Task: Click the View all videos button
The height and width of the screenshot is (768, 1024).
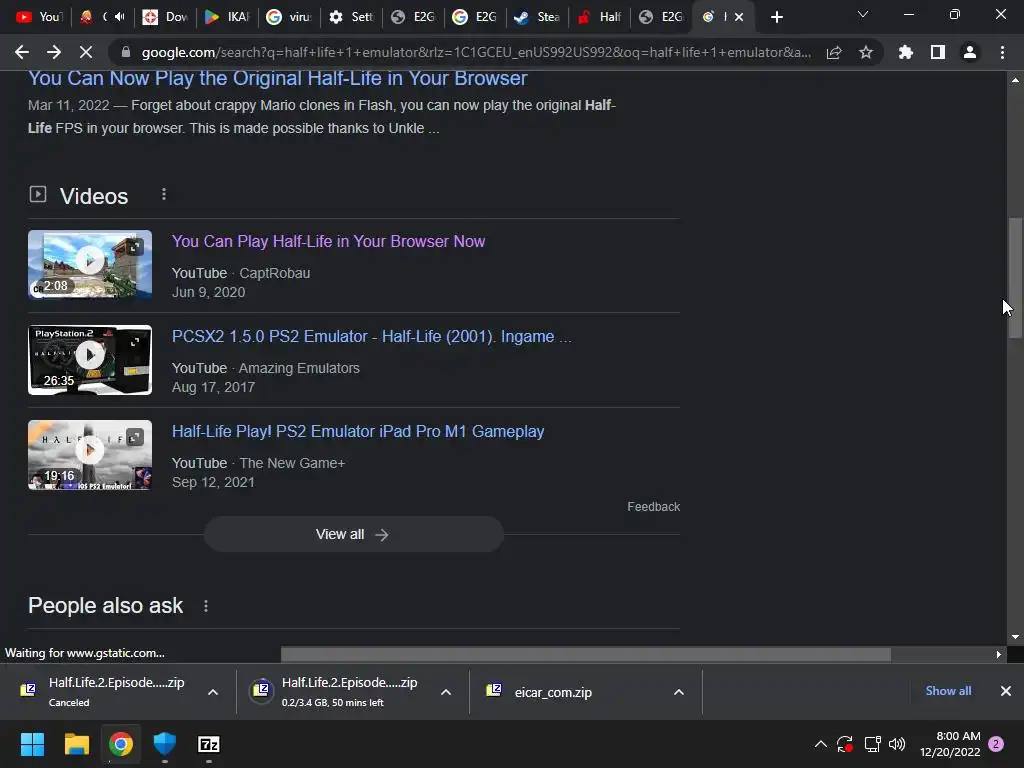Action: [x=353, y=534]
